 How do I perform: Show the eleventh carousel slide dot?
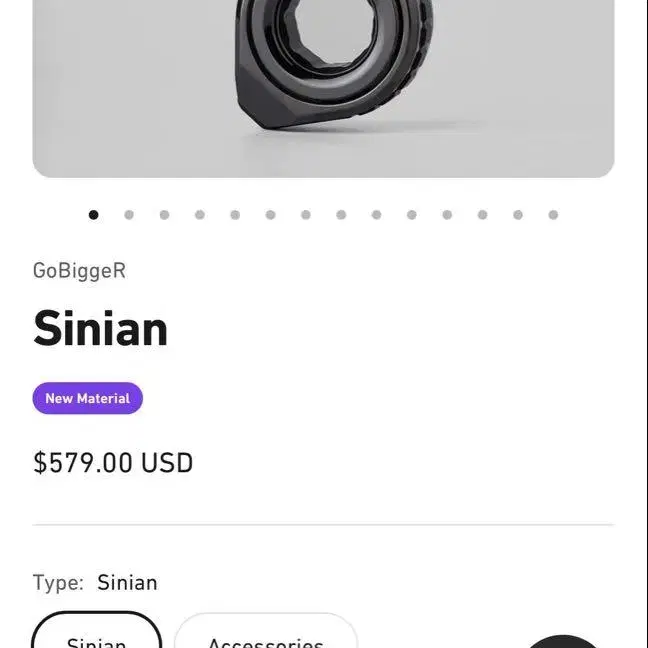coord(447,215)
